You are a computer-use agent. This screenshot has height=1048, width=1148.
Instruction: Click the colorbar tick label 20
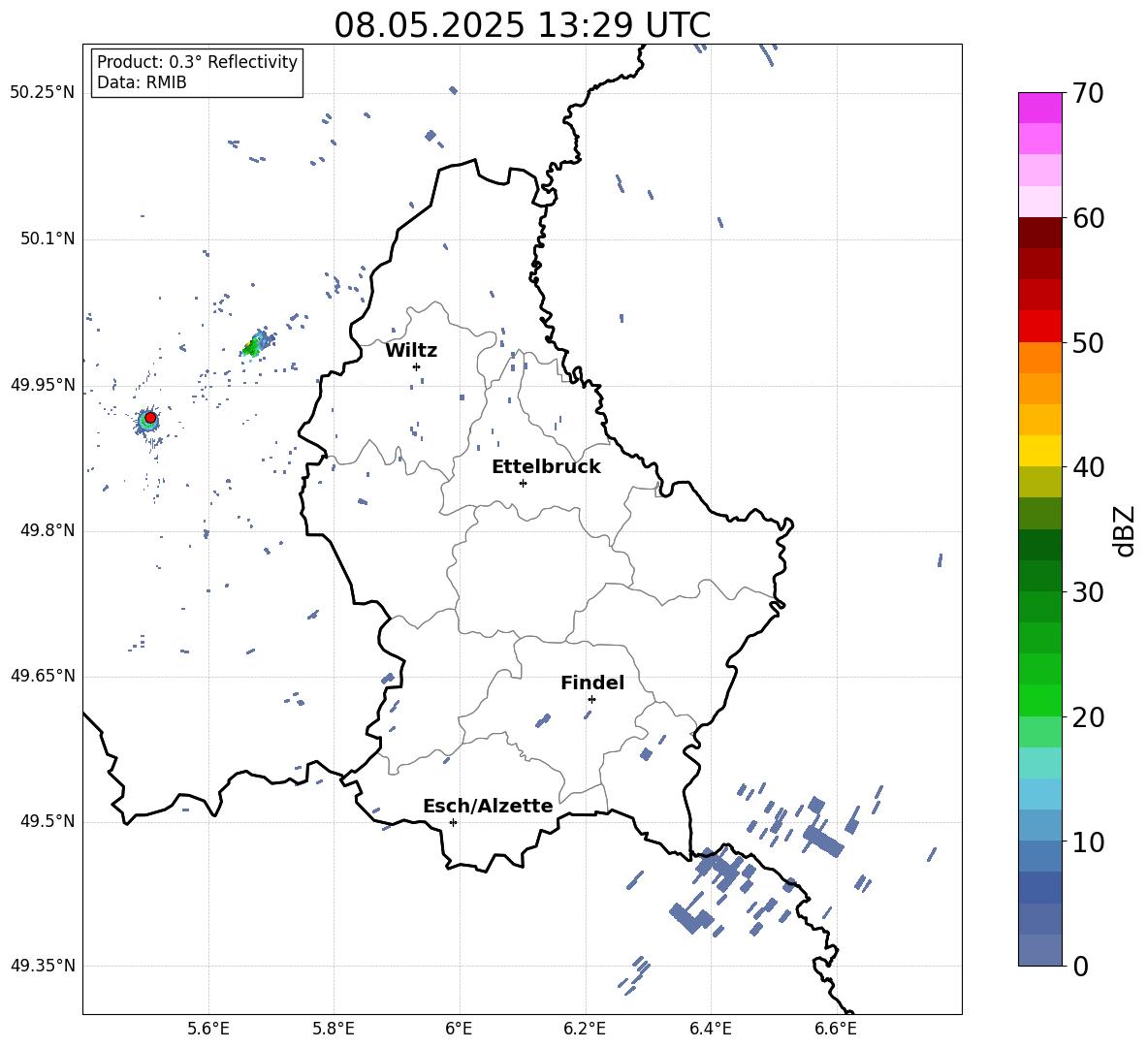point(1088,717)
